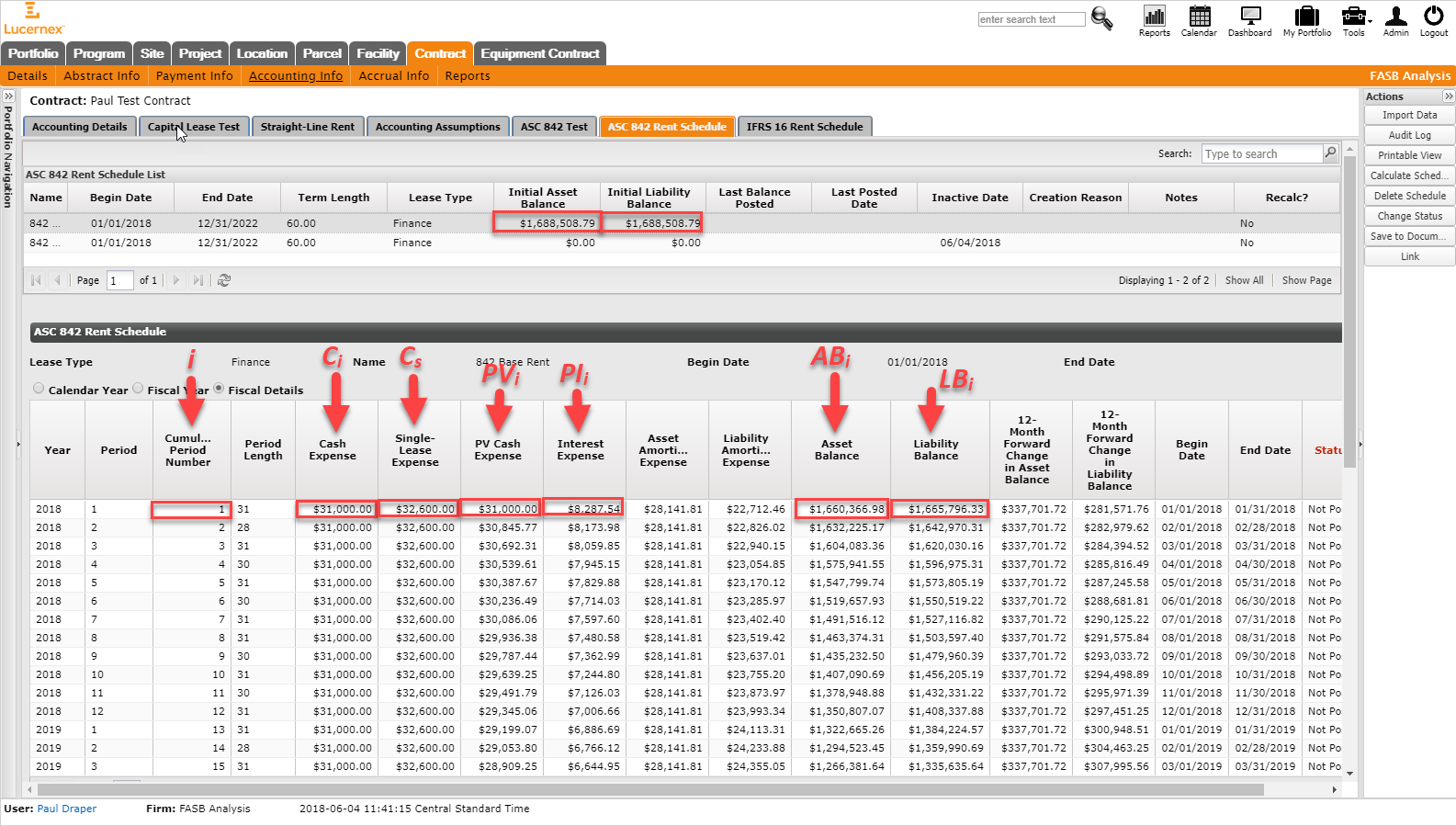The height and width of the screenshot is (826, 1456).
Task: Click the Audit Log action button
Action: (1409, 135)
